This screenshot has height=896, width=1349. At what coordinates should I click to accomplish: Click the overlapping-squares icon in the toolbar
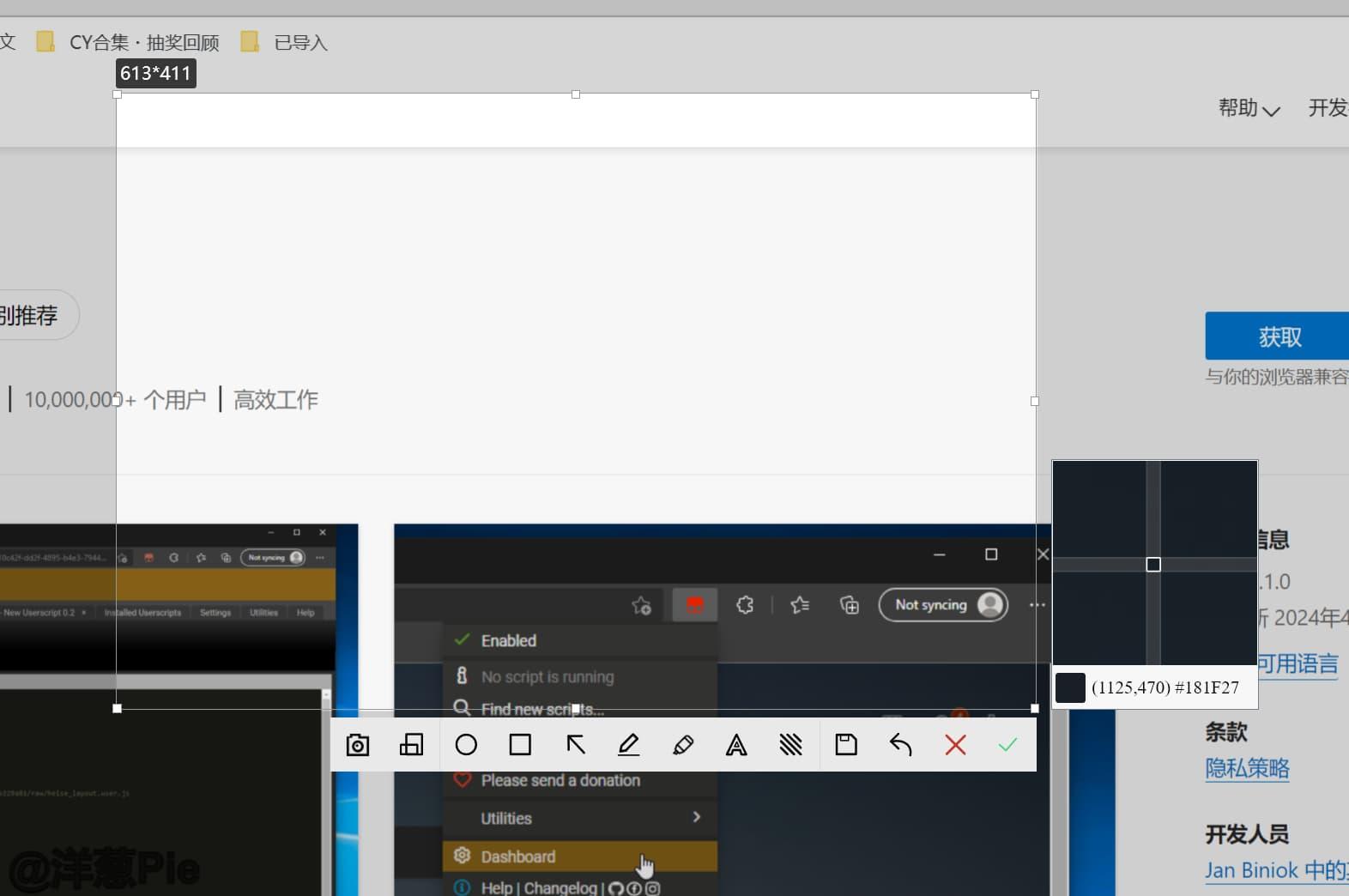(x=412, y=745)
